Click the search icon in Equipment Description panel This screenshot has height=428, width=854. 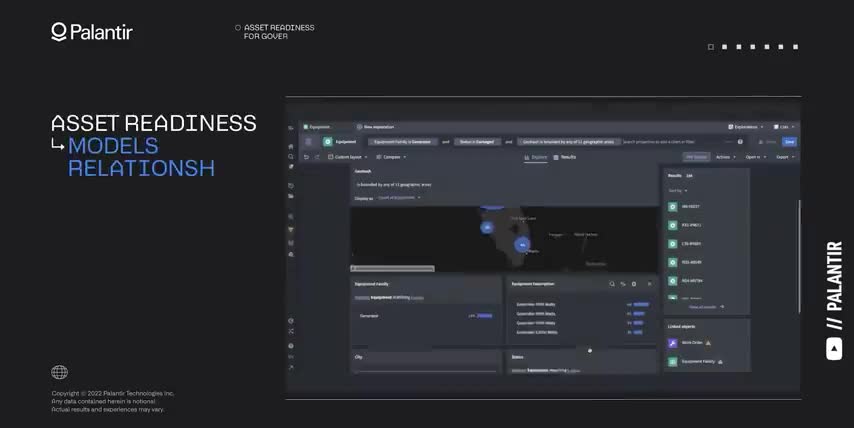point(611,284)
